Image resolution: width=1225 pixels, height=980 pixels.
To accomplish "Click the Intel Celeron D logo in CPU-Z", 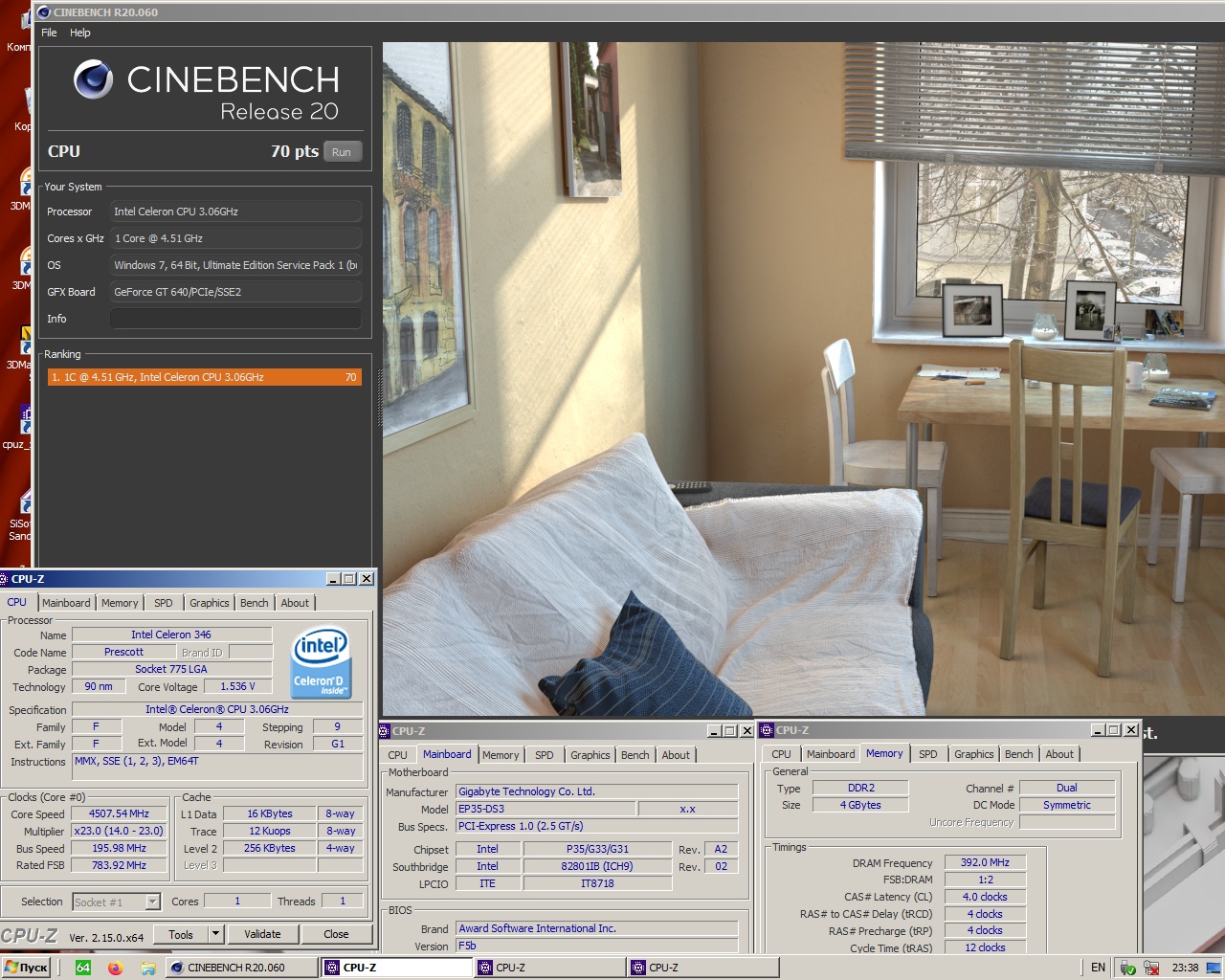I will pos(321,662).
